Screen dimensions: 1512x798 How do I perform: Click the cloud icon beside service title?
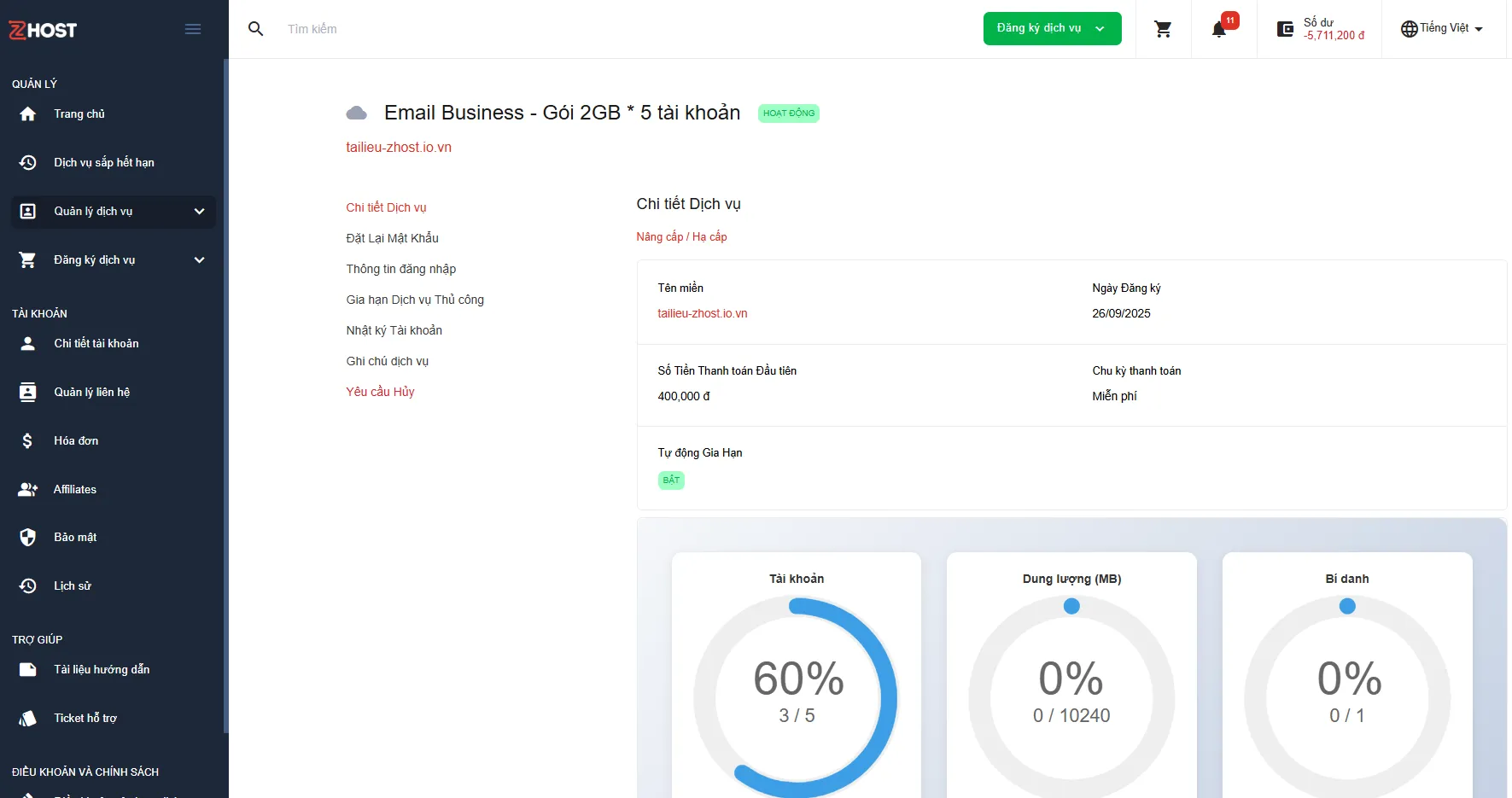(x=357, y=114)
